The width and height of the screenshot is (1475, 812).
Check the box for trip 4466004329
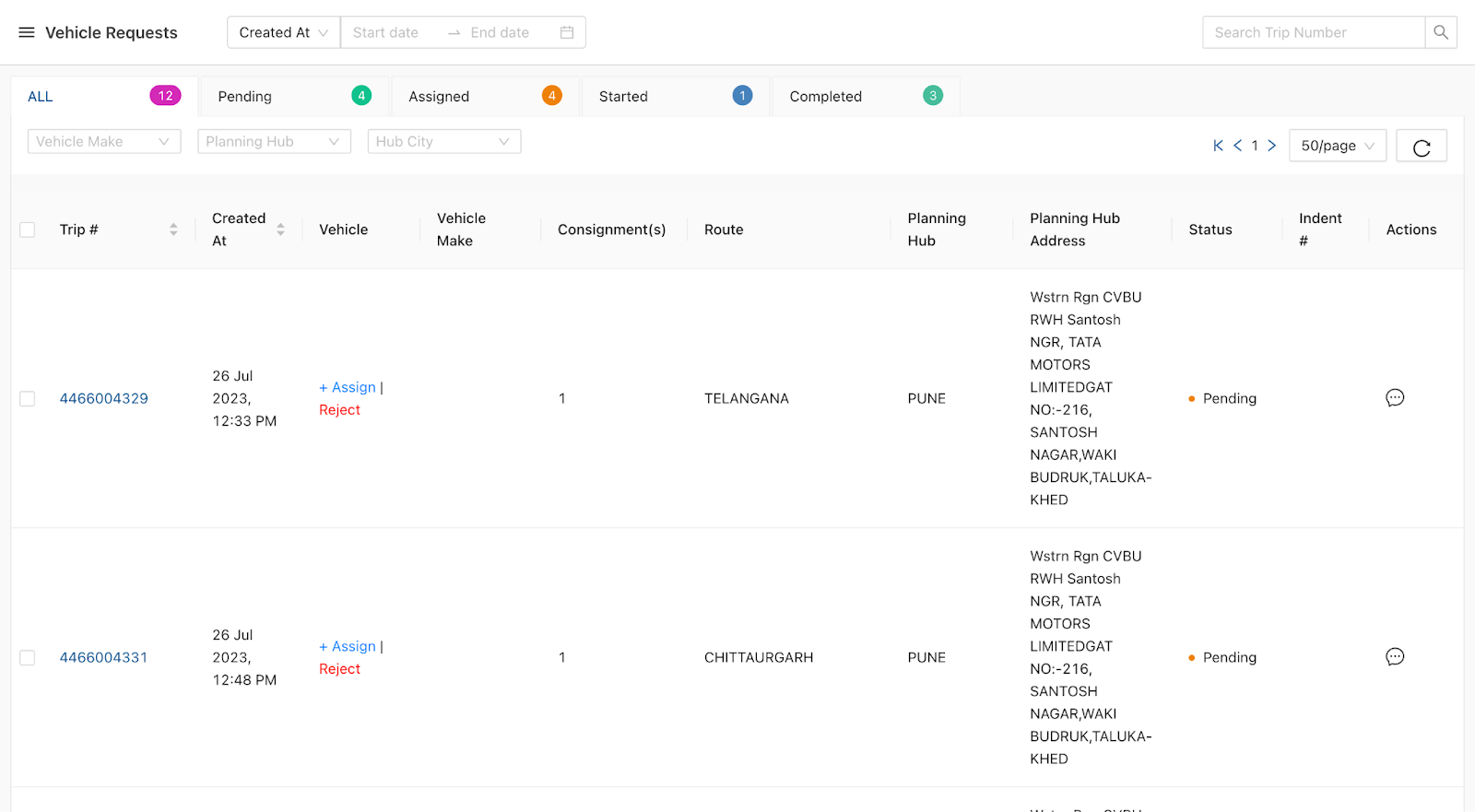pos(28,399)
